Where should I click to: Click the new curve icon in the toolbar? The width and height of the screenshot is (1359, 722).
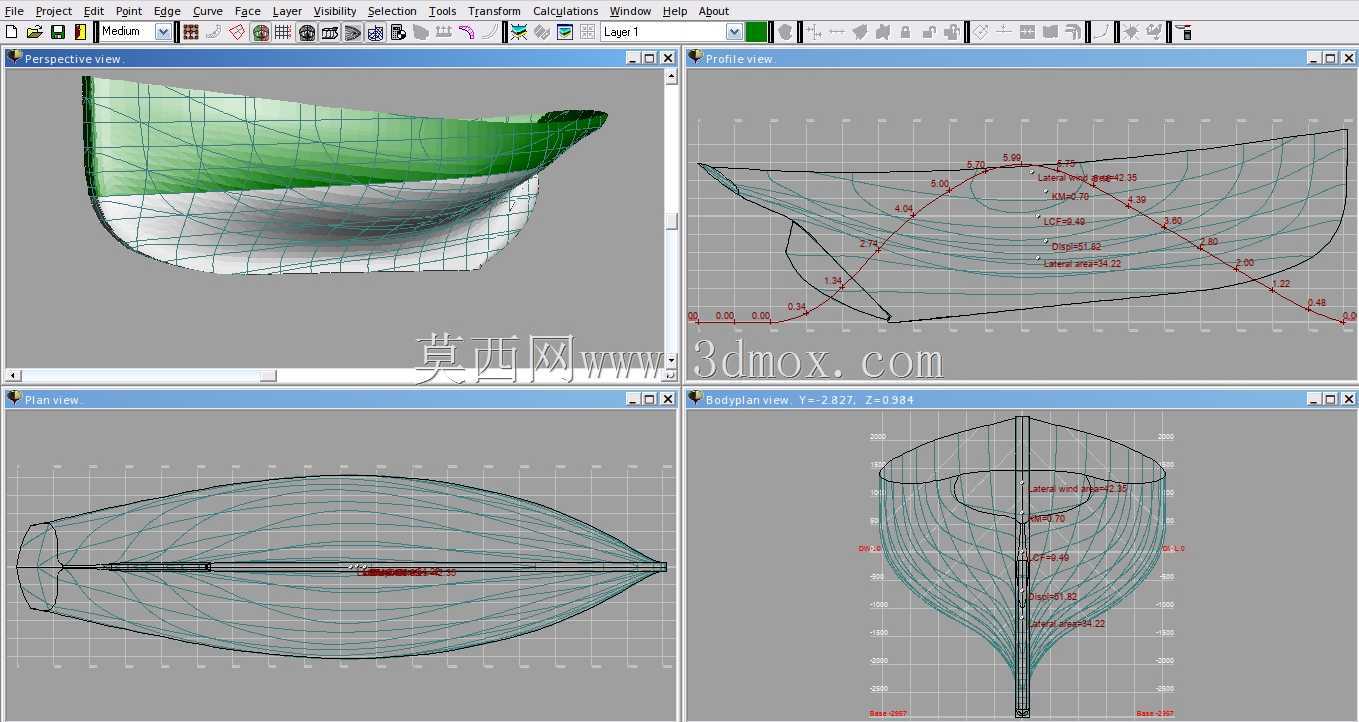tap(1101, 32)
